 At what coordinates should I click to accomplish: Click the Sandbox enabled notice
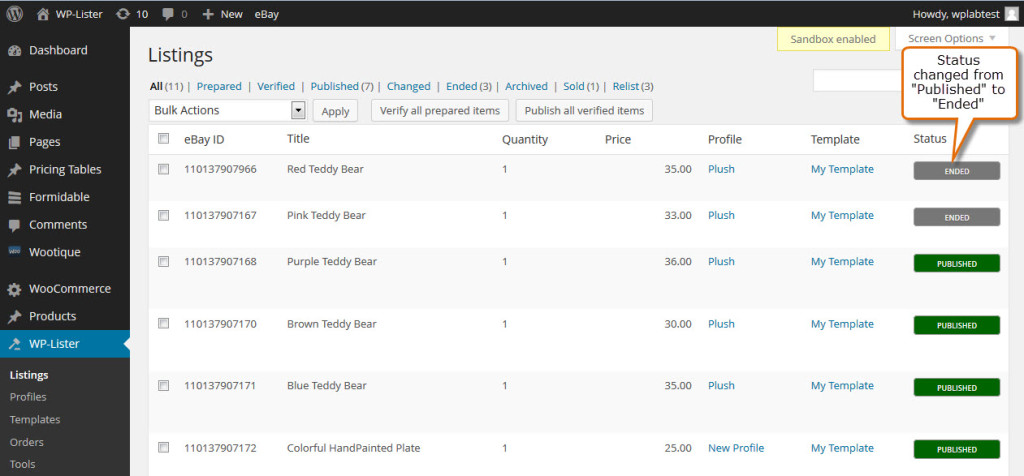coord(833,39)
